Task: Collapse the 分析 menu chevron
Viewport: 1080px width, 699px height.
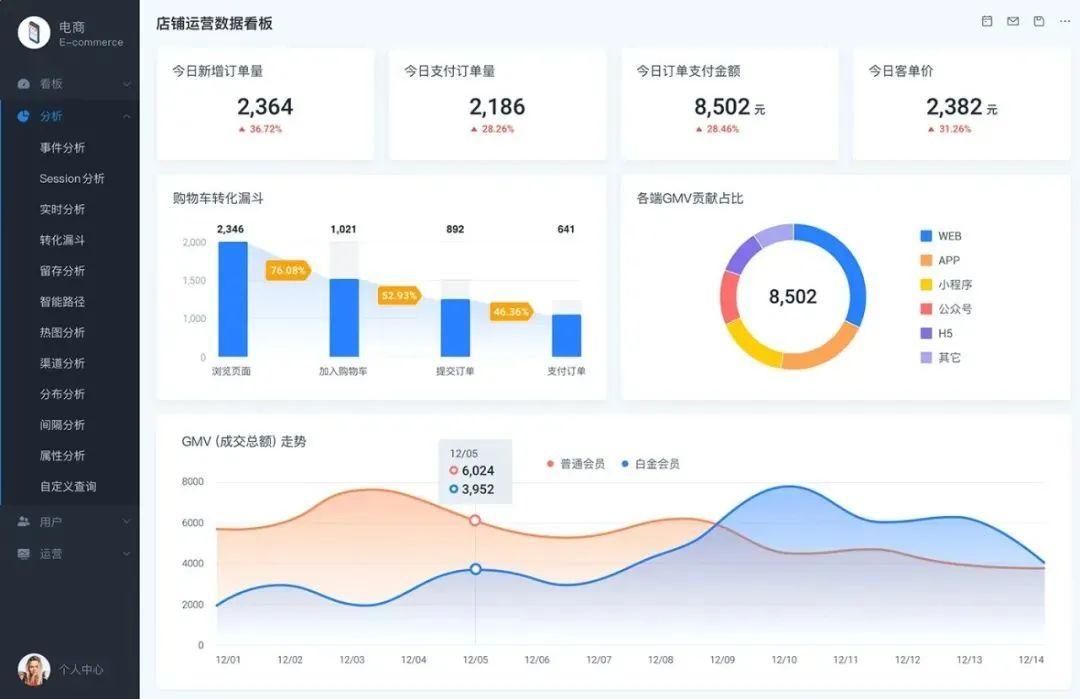Action: pyautogui.click(x=127, y=116)
